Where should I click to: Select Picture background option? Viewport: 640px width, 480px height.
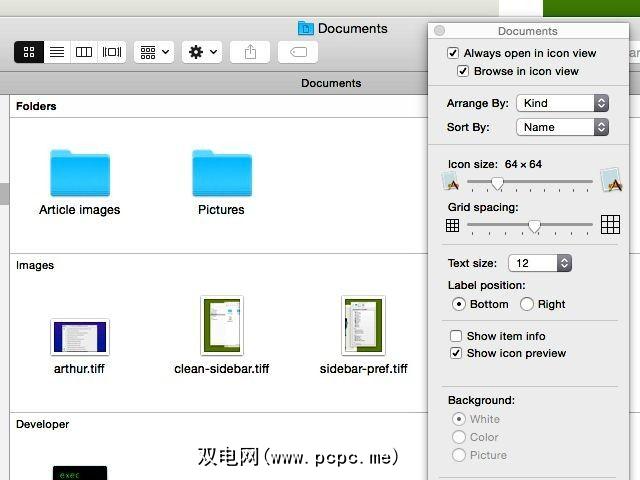coord(459,455)
